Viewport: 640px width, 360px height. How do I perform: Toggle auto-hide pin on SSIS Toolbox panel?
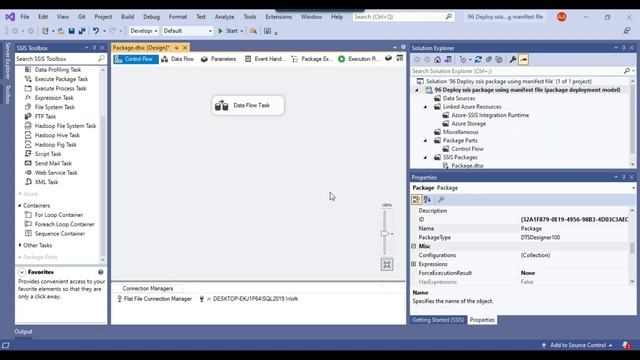[x=94, y=48]
